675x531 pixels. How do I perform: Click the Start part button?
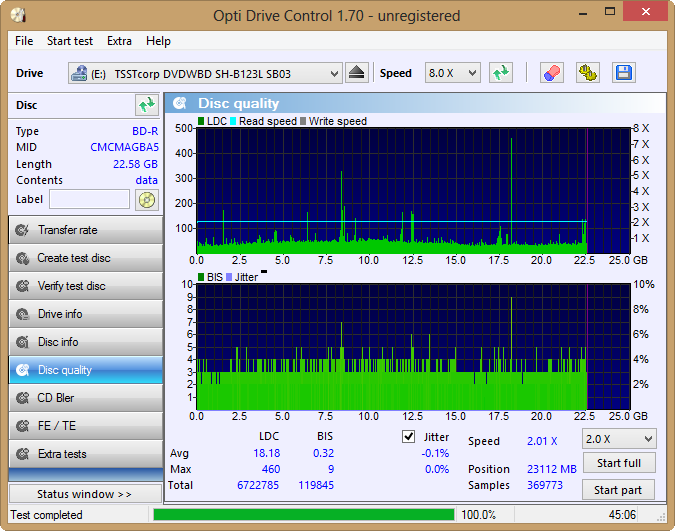[x=618, y=490]
